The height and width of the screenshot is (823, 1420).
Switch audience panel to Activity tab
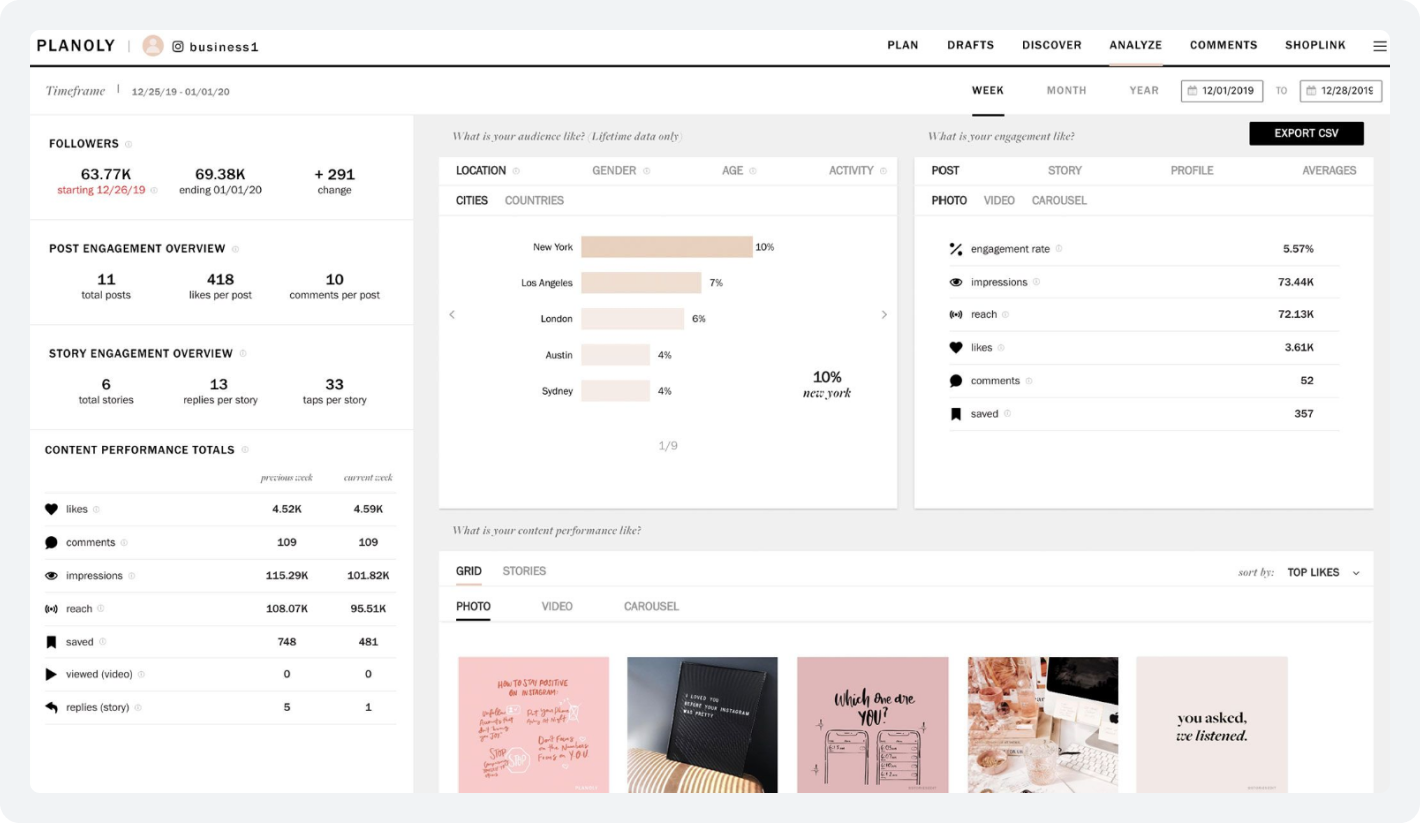851,171
